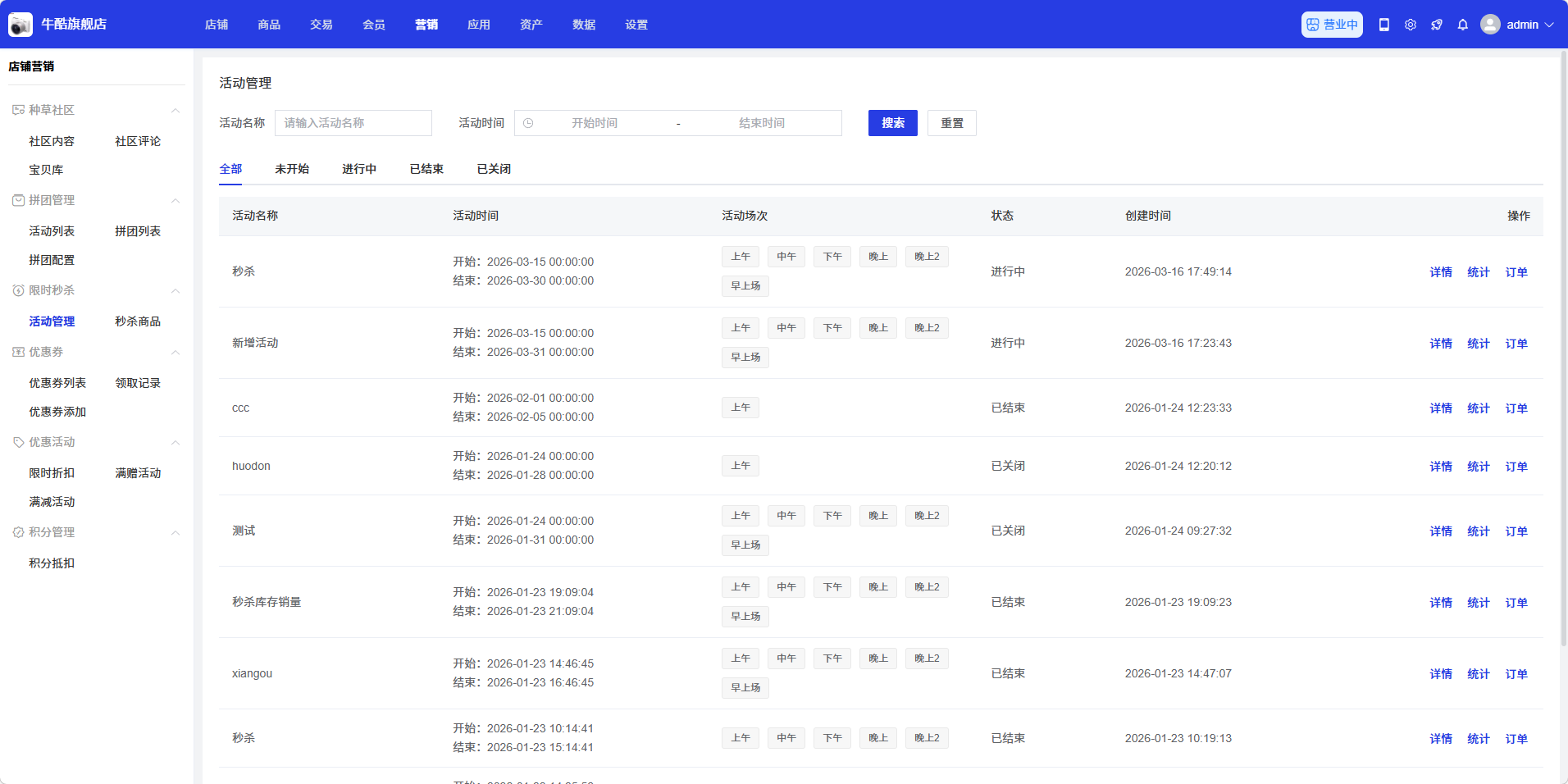
Task: Switch to the 进行中 tab
Action: [359, 169]
